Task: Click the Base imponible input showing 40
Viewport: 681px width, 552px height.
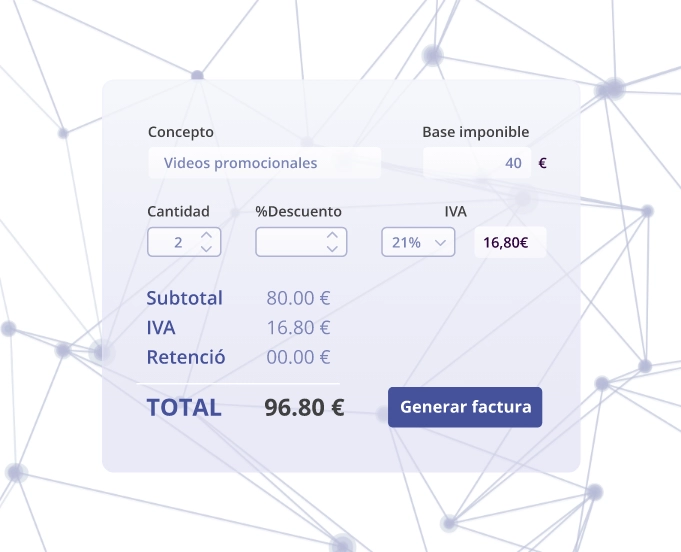Action: click(476, 163)
